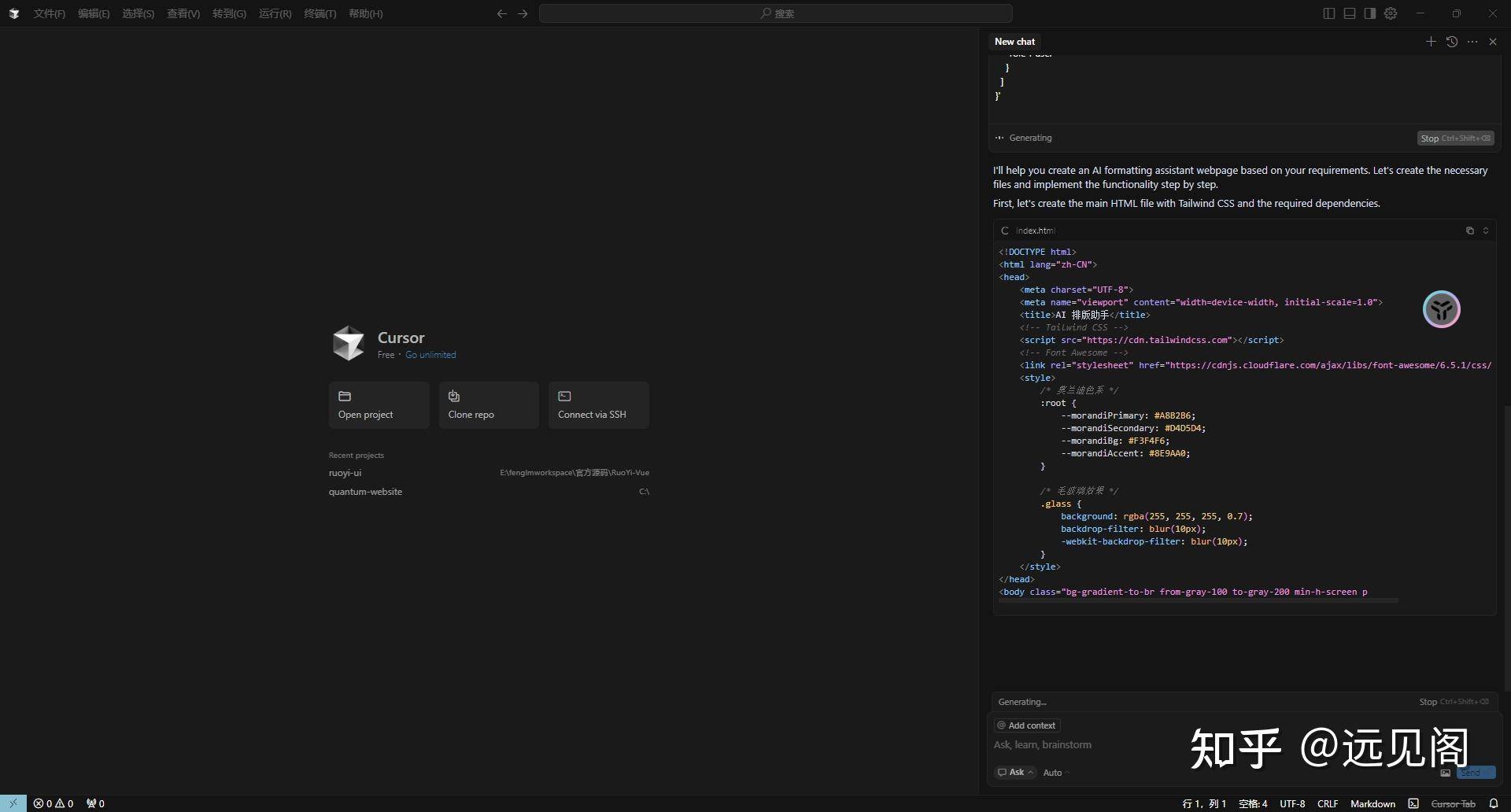This screenshot has width=1511, height=812.
Task: Click the floating round assistant avatar
Action: 1441,309
